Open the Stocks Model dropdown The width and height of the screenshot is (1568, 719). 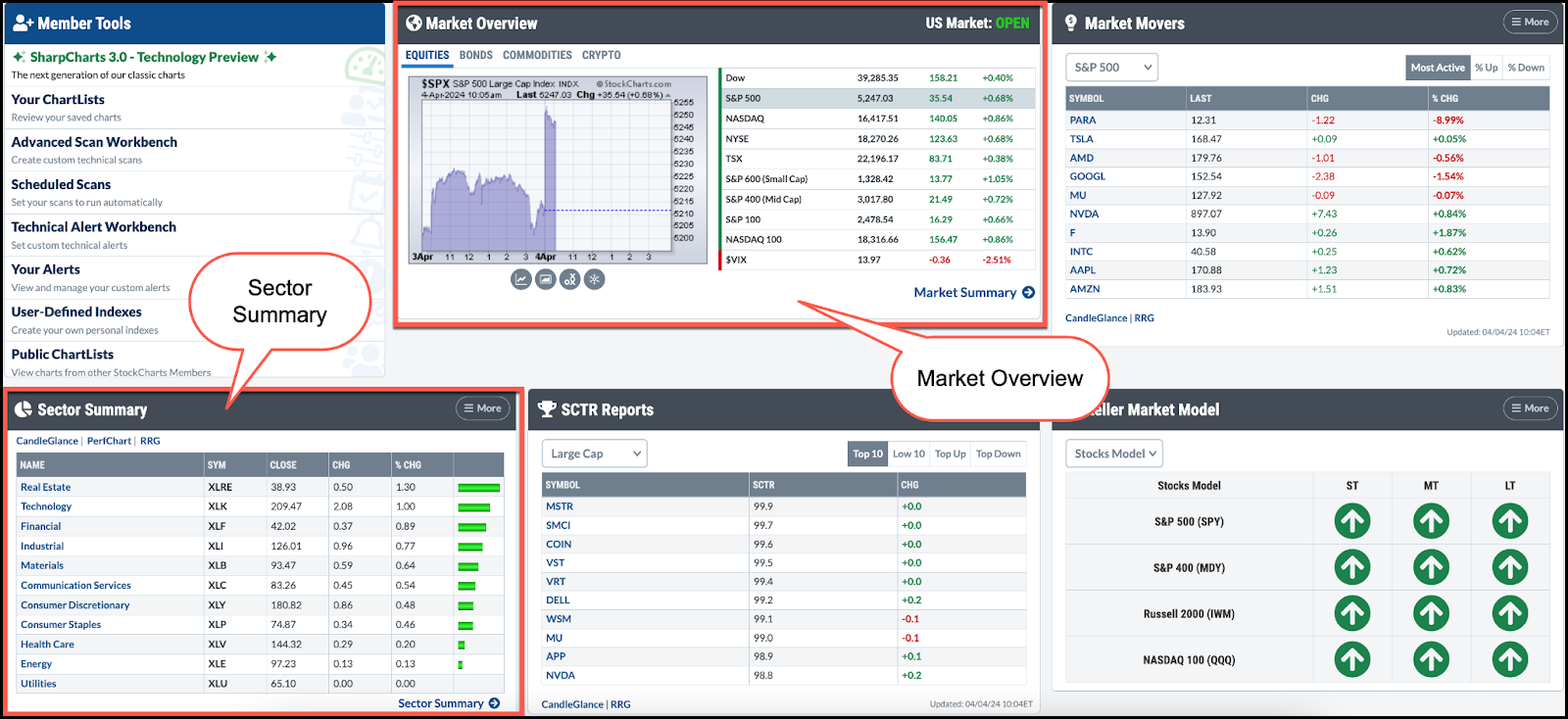click(x=1114, y=454)
